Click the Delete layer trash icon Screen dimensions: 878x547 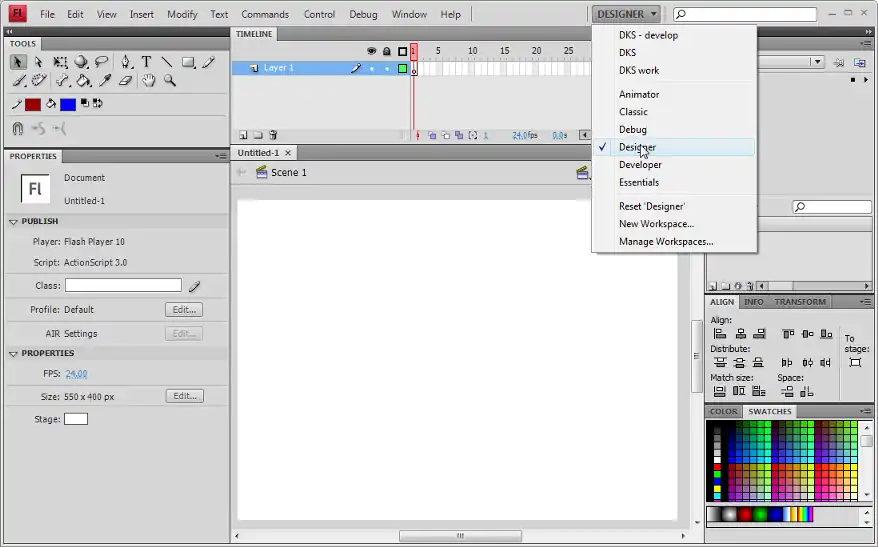[273, 135]
